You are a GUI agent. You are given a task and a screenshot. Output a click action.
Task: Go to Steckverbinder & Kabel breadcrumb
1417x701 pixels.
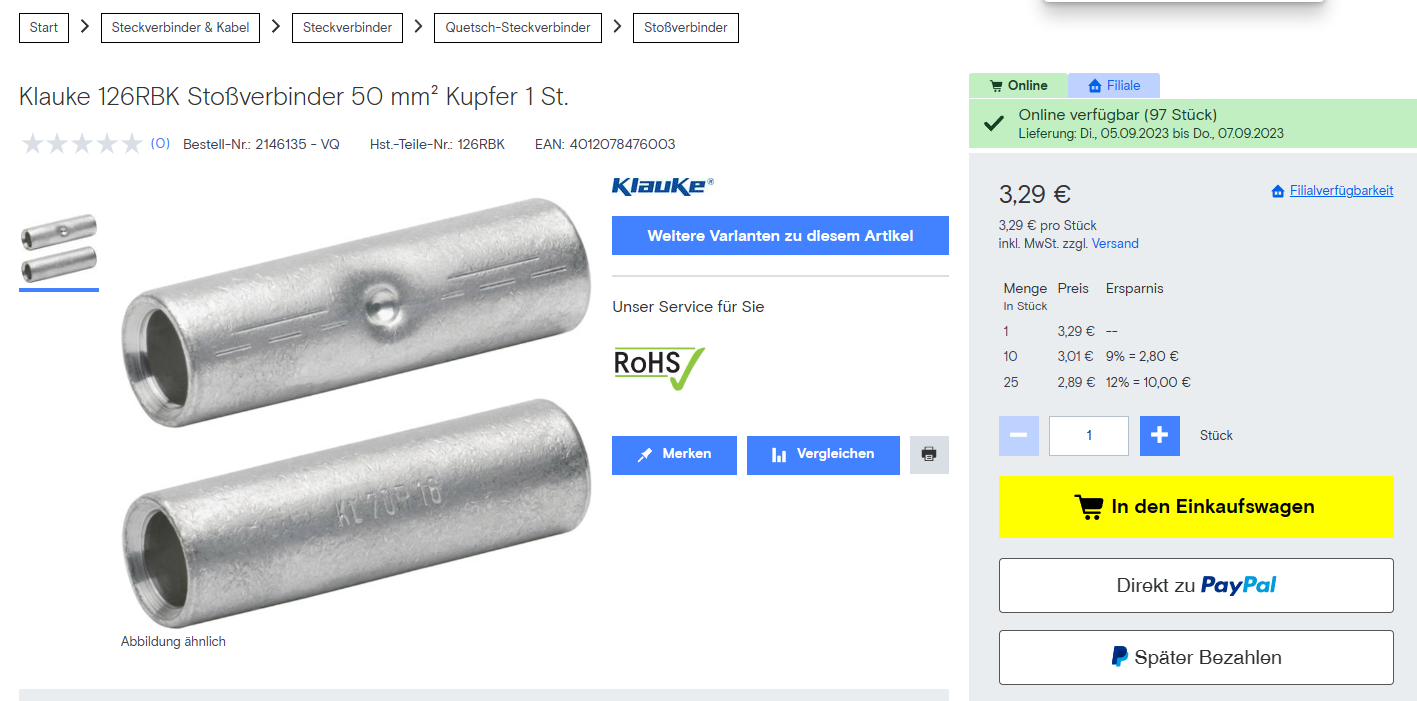[x=180, y=27]
